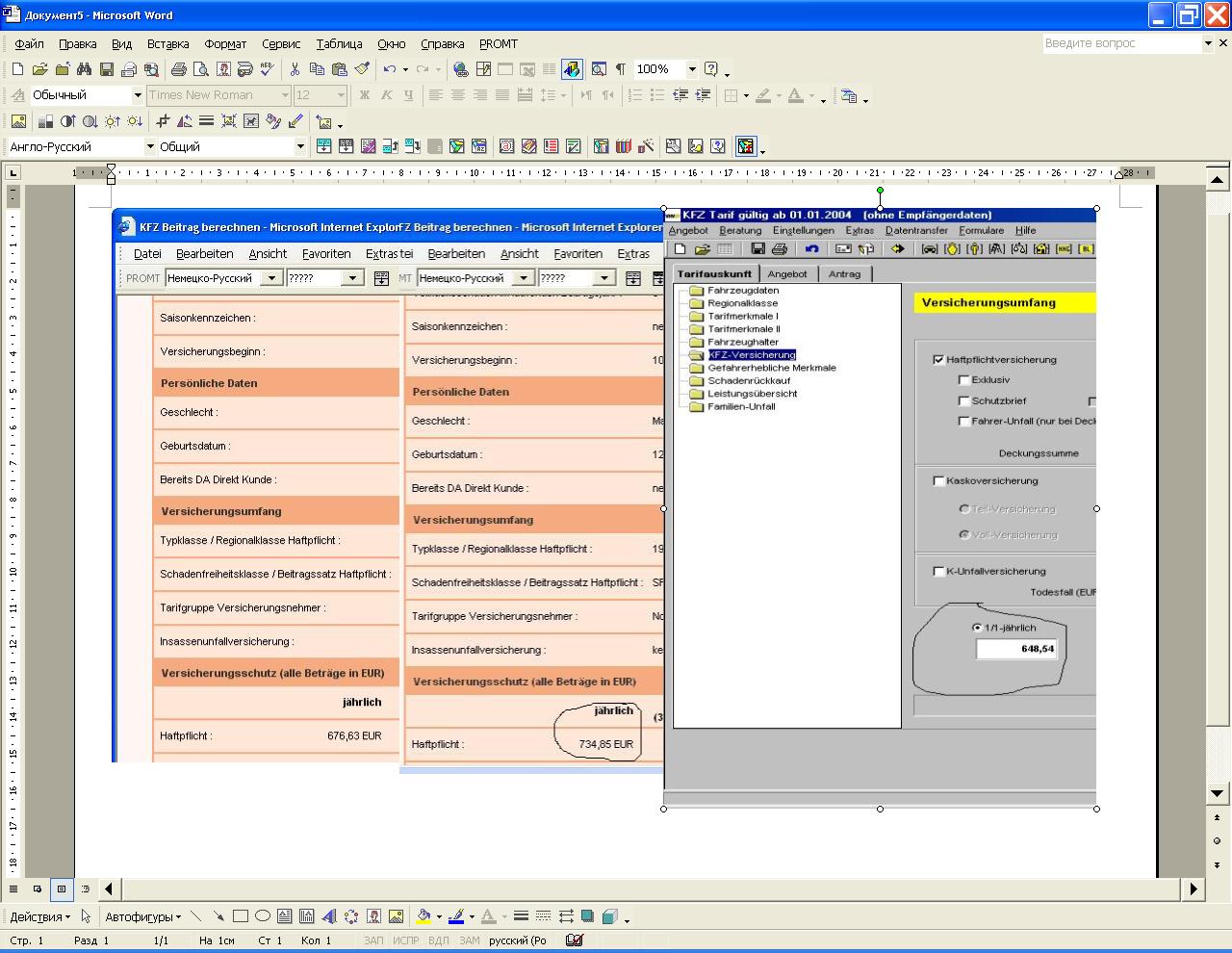Click the Действия drawing button
The height and width of the screenshot is (953, 1232).
pyautogui.click(x=39, y=916)
